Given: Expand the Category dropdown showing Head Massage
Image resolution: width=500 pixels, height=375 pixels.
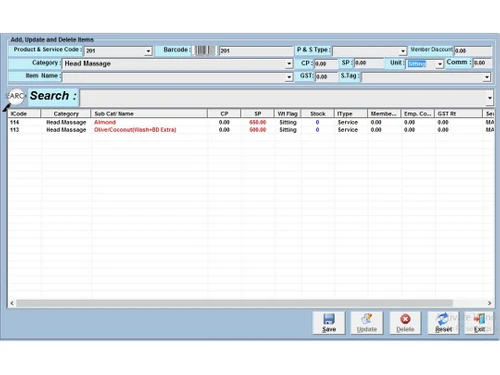Looking at the screenshot, I should click(289, 64).
